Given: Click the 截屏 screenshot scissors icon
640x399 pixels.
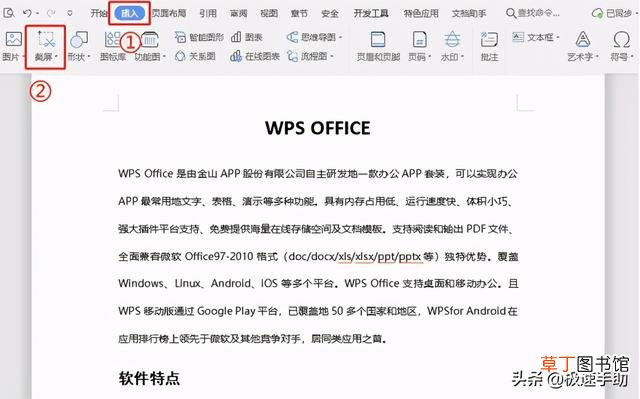Looking at the screenshot, I should click(46, 39).
